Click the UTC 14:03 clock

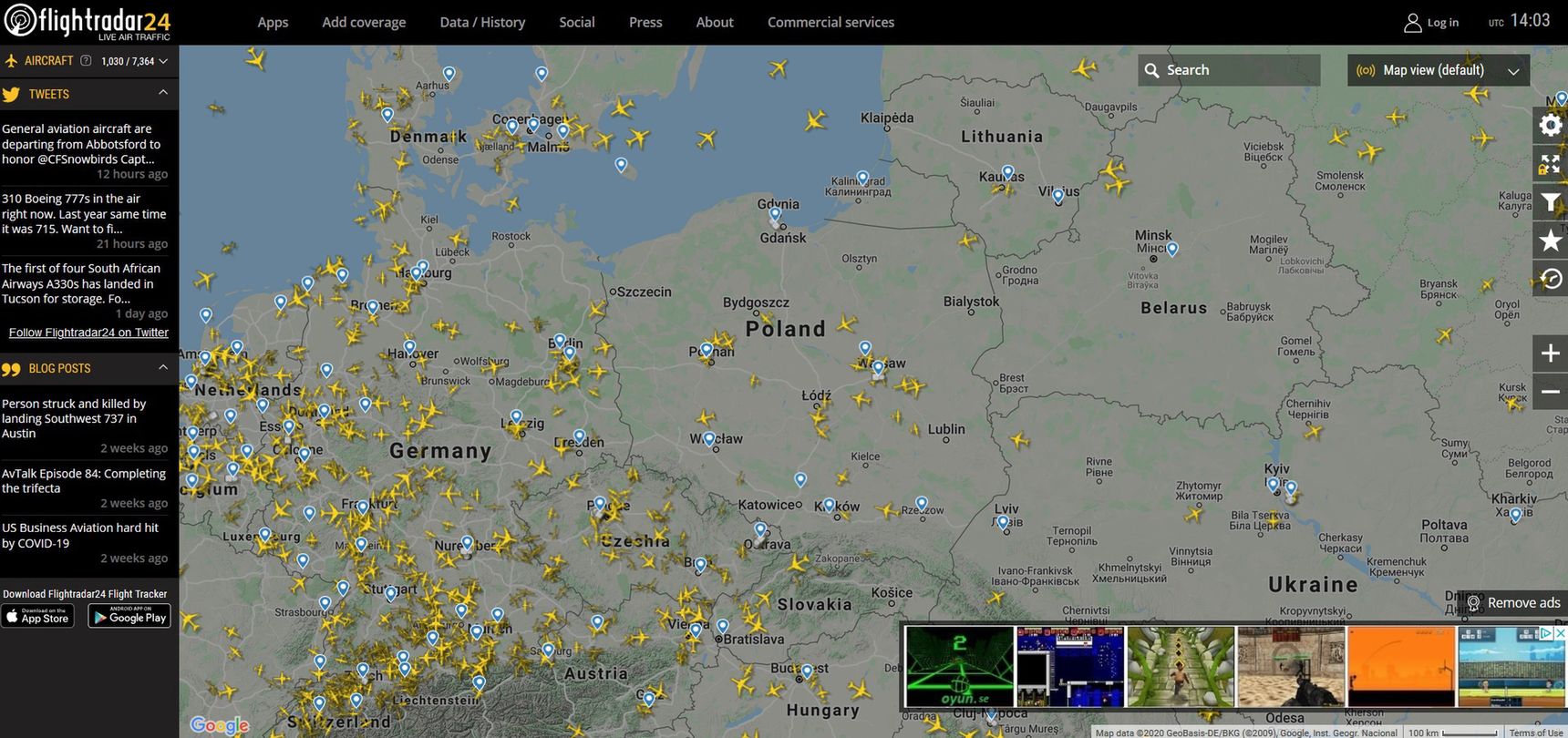pos(1519,21)
